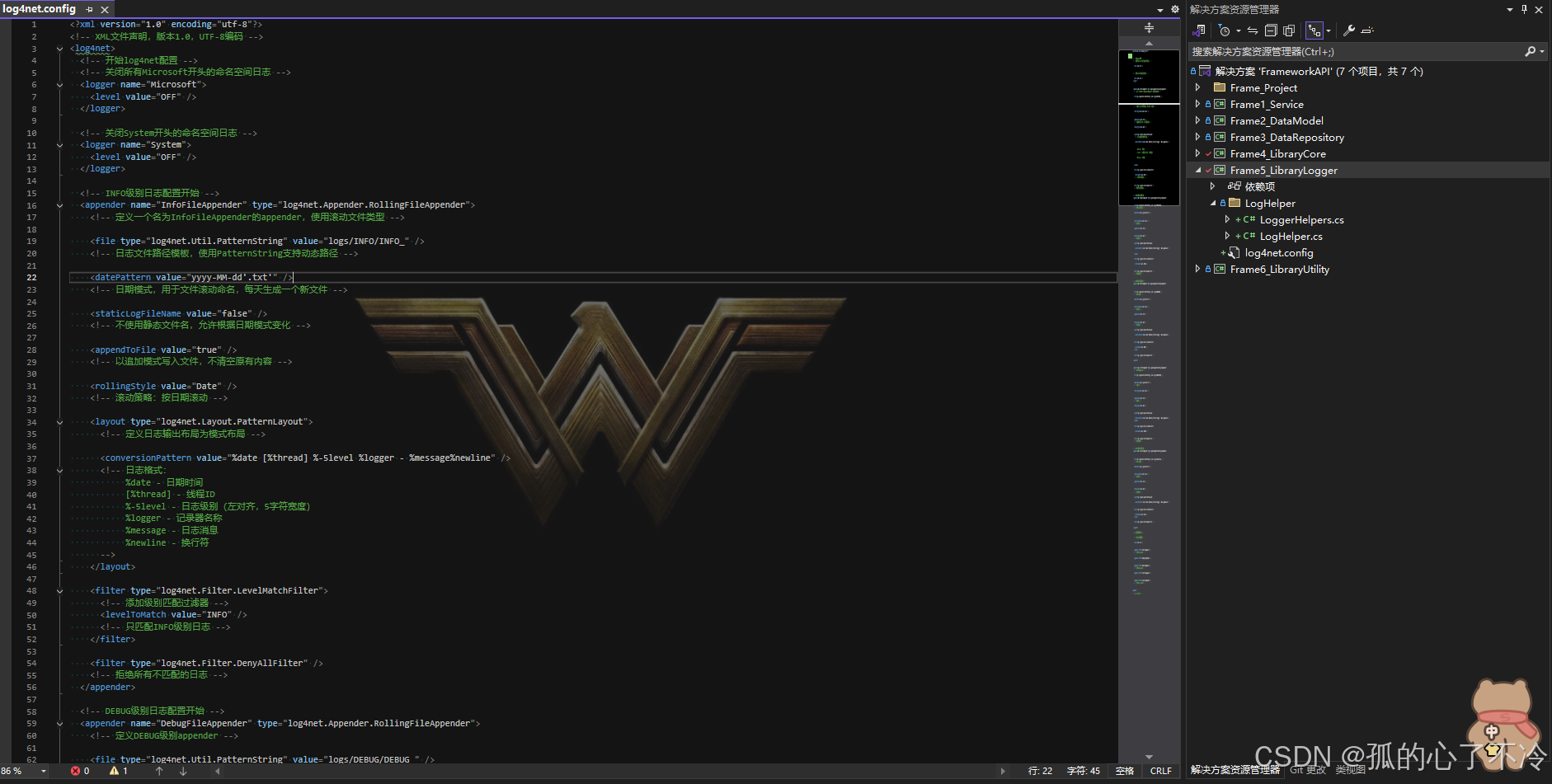Open the file nesting dropdown arrow
The height and width of the screenshot is (784, 1552).
(1329, 31)
